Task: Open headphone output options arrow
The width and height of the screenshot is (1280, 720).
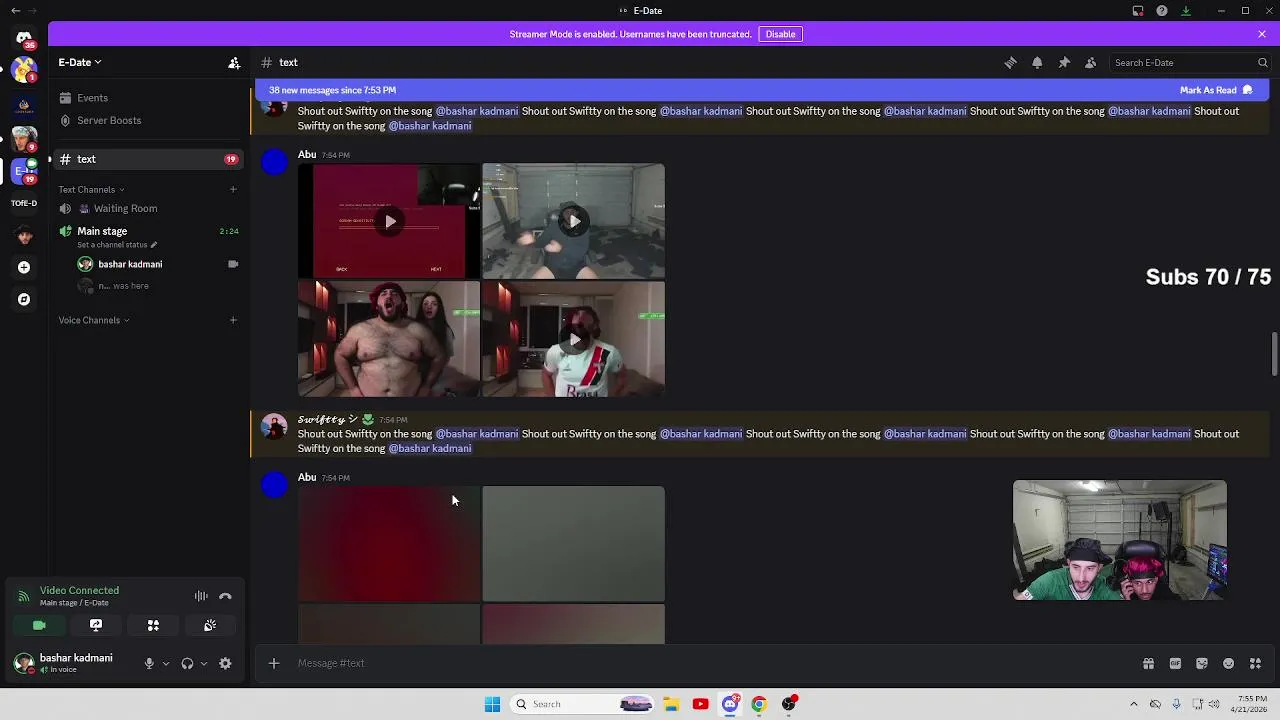Action: coord(204,663)
